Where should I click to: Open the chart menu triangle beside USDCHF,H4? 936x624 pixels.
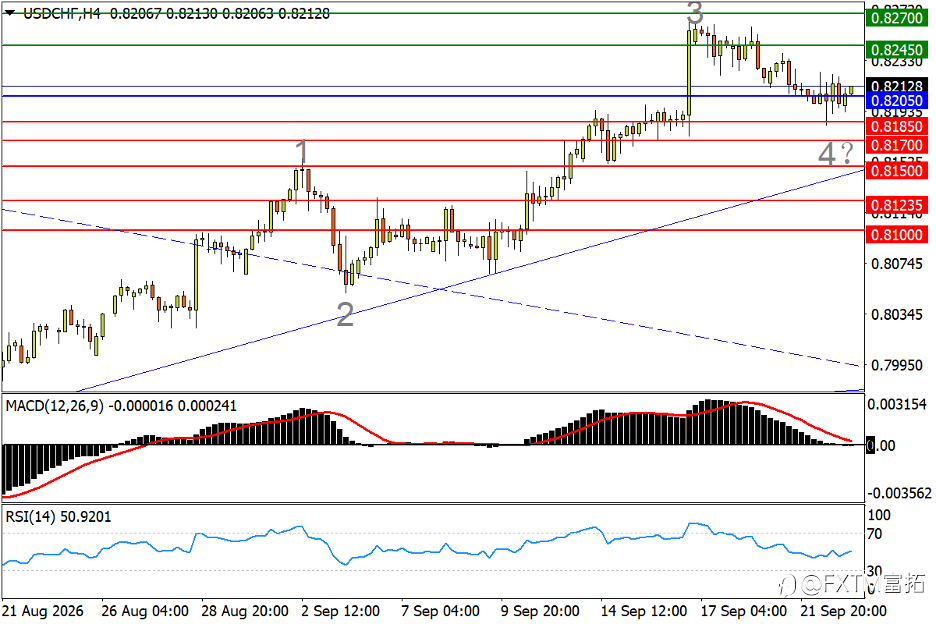[10, 13]
